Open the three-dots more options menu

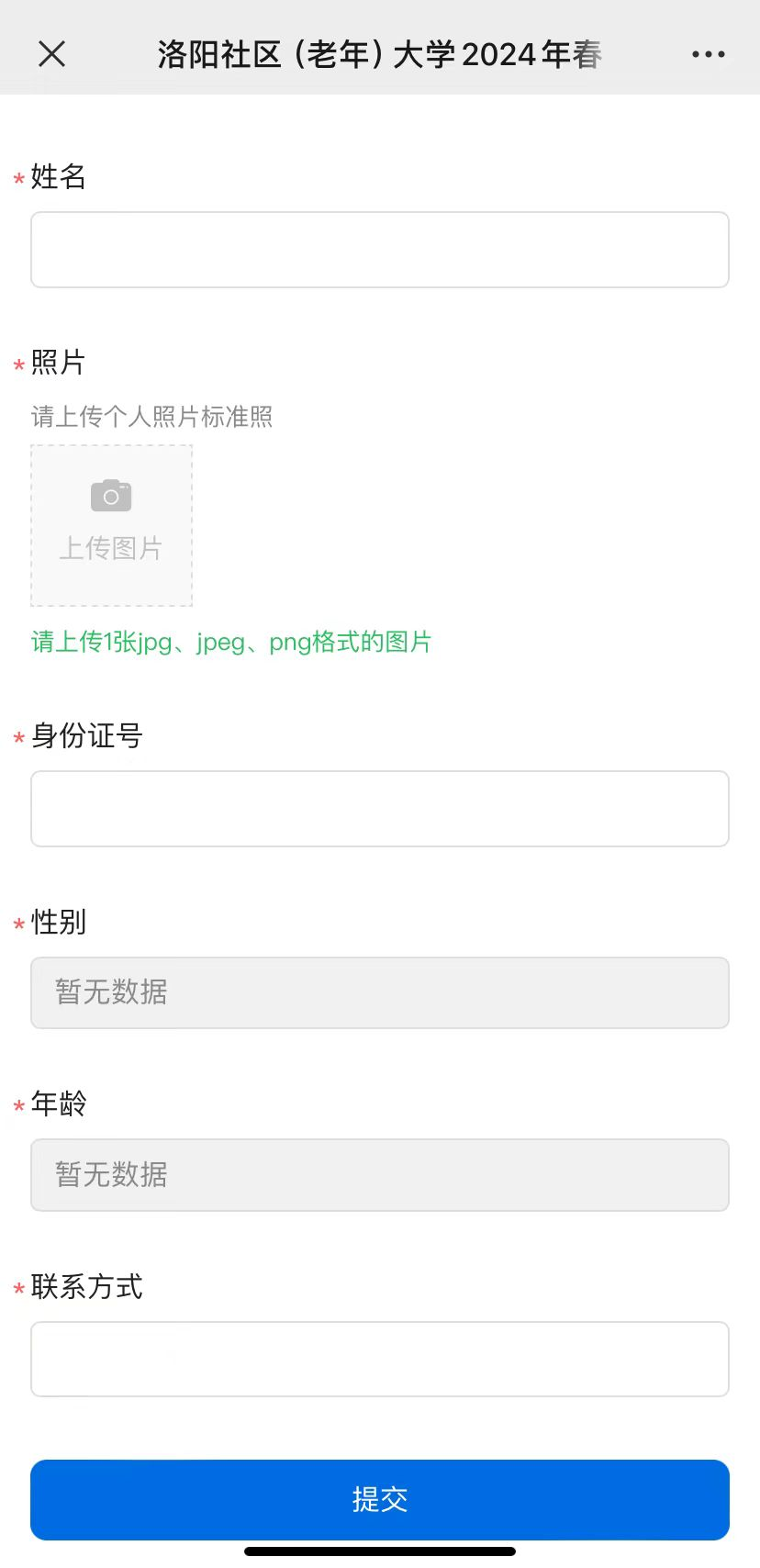click(708, 54)
